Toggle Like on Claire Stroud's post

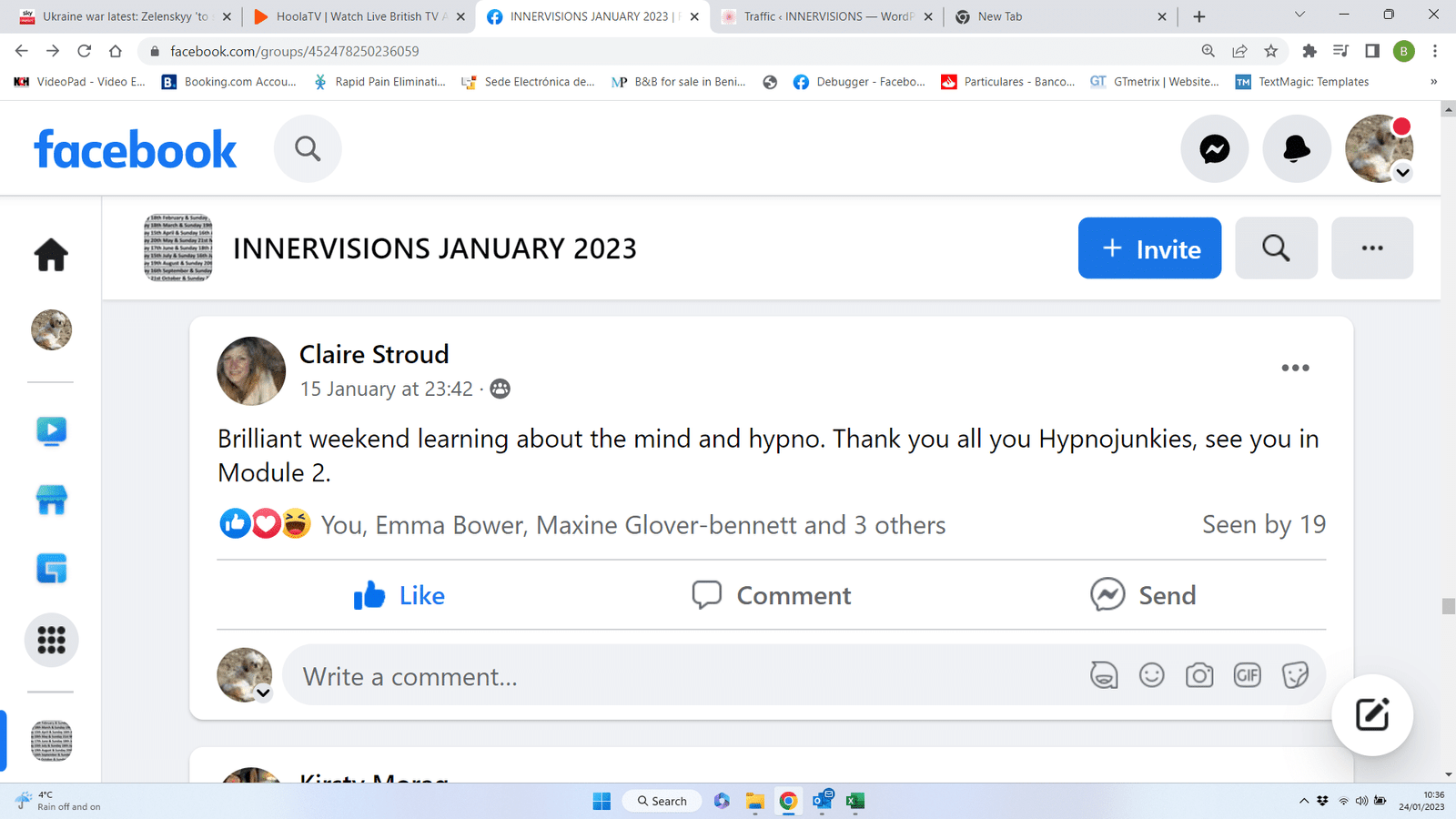point(399,595)
